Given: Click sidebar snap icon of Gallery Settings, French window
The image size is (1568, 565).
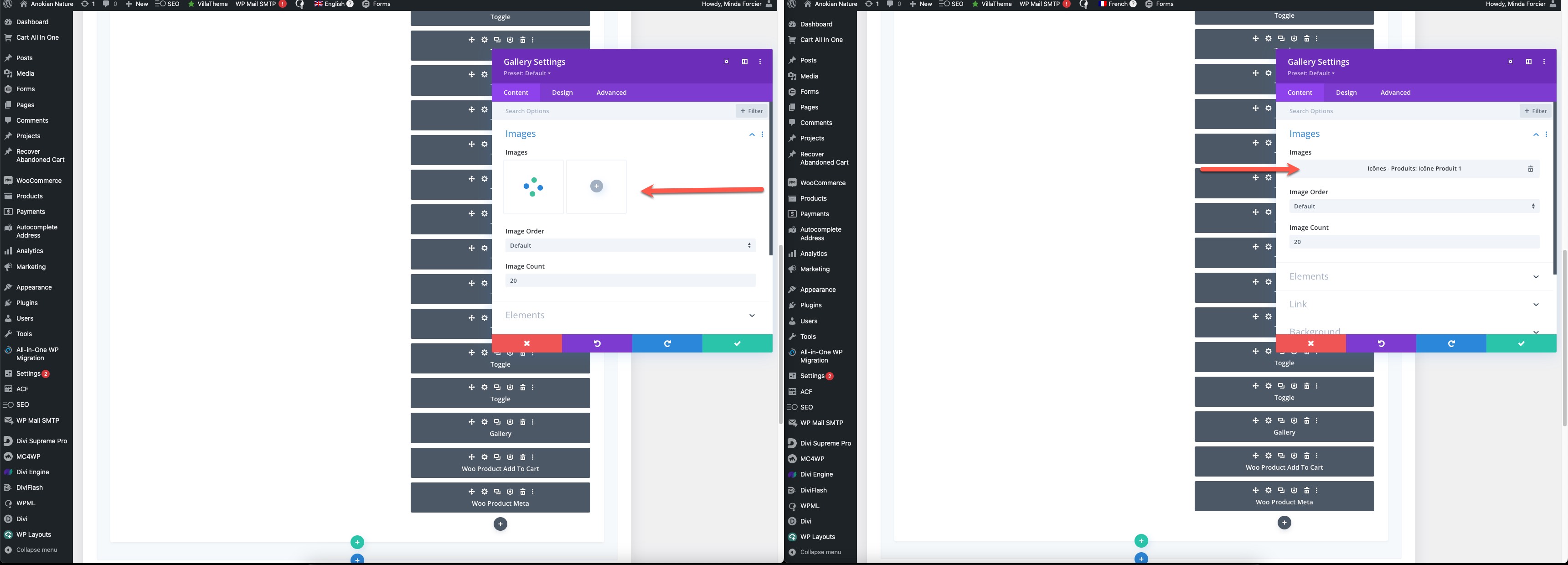Looking at the screenshot, I should point(1528,62).
